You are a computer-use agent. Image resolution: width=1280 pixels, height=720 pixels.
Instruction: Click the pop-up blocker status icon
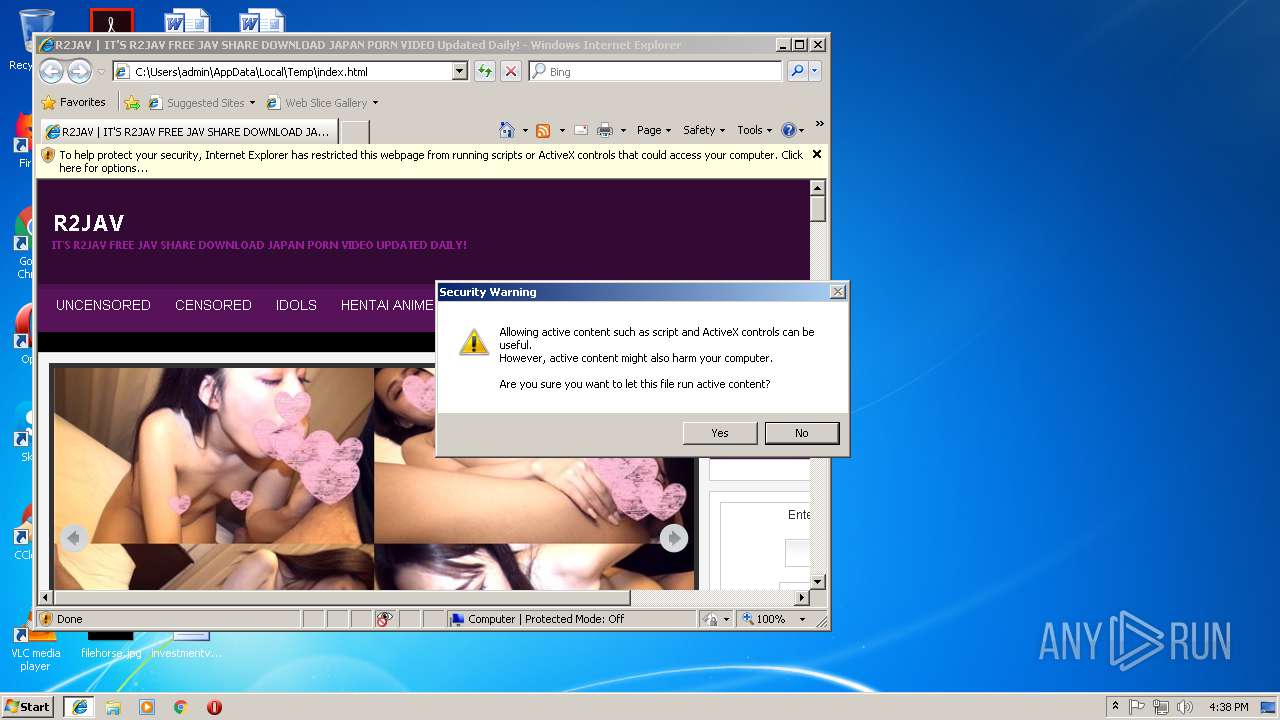point(385,619)
